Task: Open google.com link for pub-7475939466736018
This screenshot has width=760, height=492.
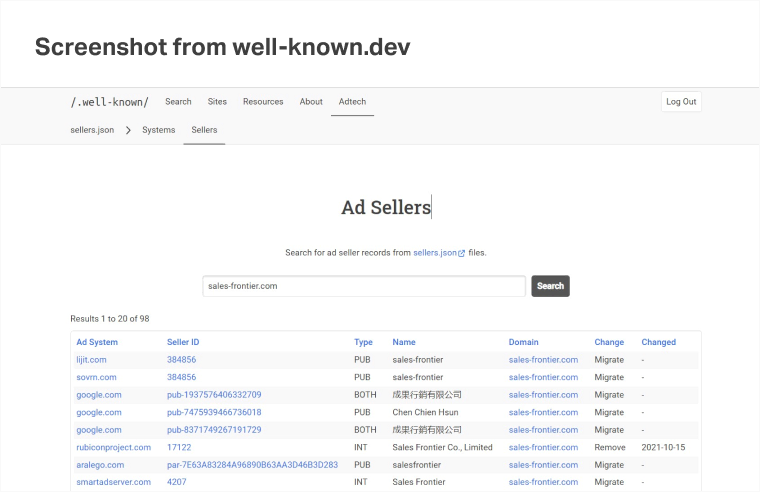Action: 99,412
